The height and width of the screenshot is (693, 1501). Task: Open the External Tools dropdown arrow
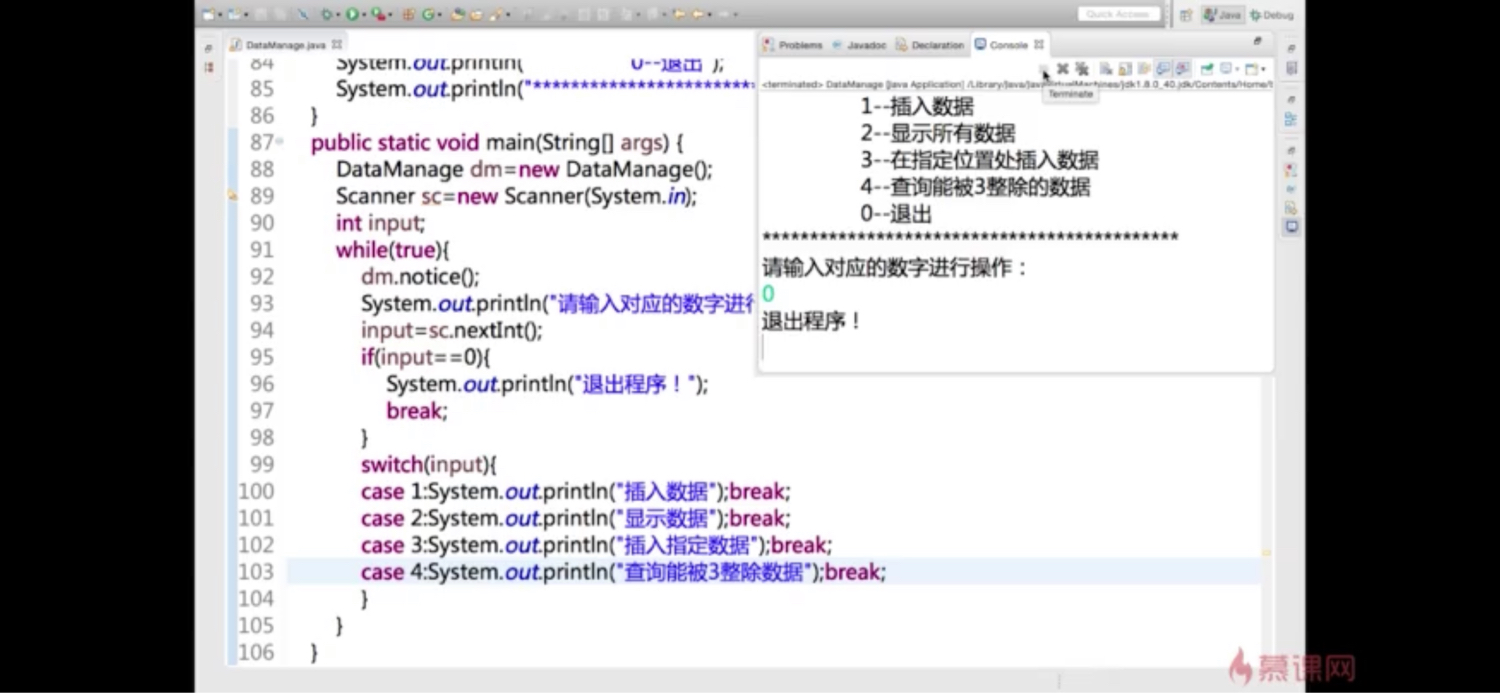390,15
